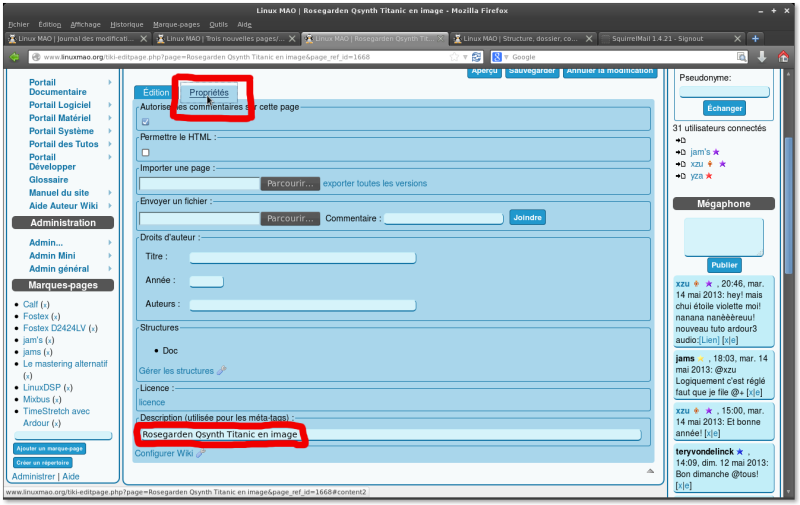800x505 pixels.
Task: Close the Journal des modifications tab
Action: [x=143, y=39]
